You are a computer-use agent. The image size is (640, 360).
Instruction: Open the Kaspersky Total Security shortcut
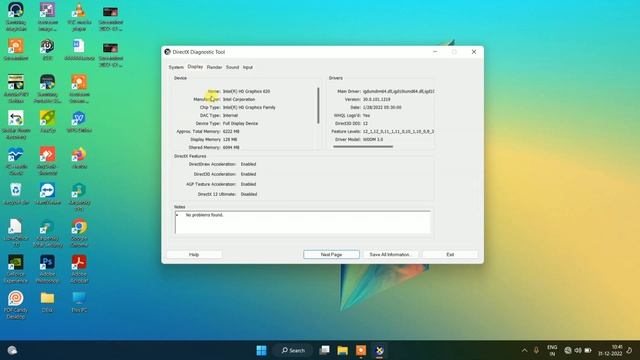47,233
